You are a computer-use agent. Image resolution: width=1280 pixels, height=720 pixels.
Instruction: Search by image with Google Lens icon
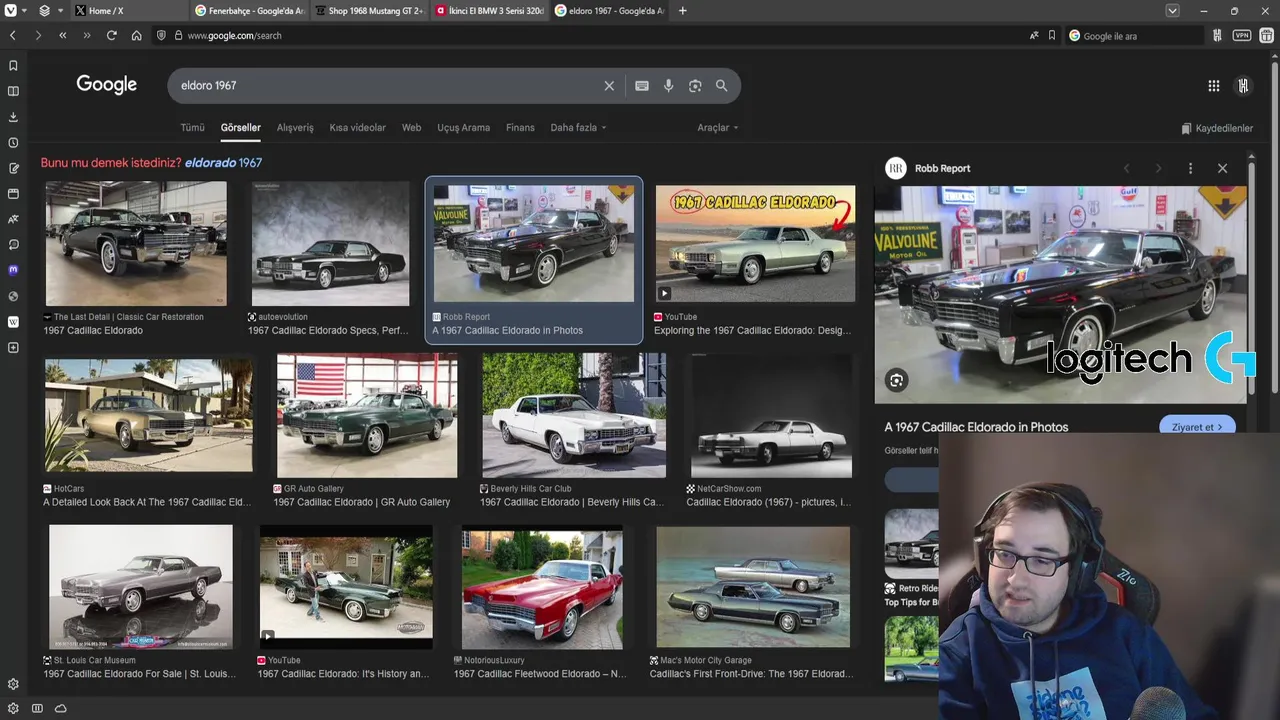pyautogui.click(x=695, y=86)
